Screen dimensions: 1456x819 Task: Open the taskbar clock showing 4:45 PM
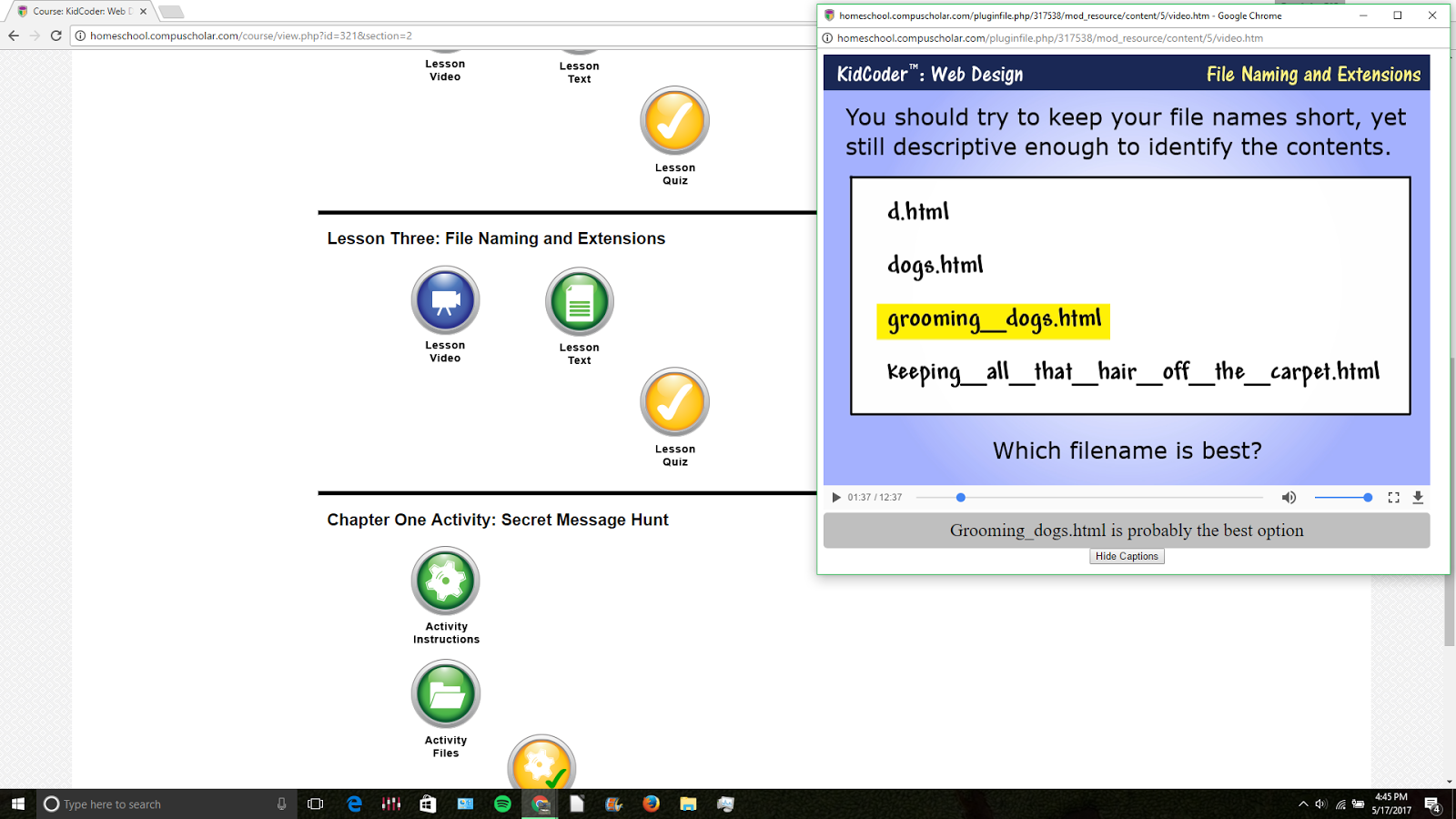pyautogui.click(x=1391, y=804)
